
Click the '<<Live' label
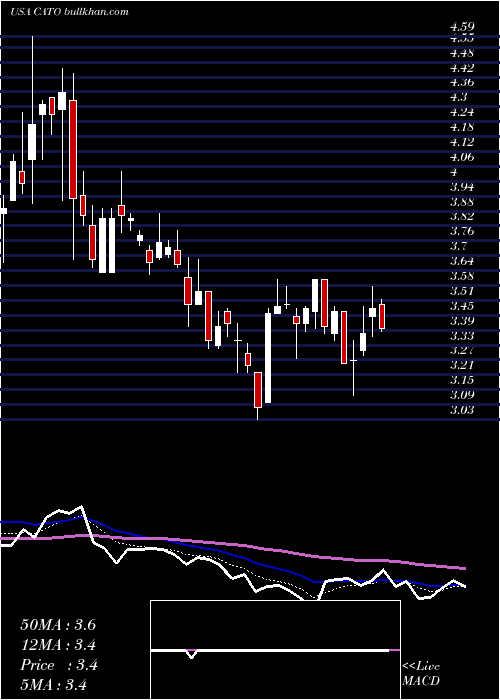[421, 667]
